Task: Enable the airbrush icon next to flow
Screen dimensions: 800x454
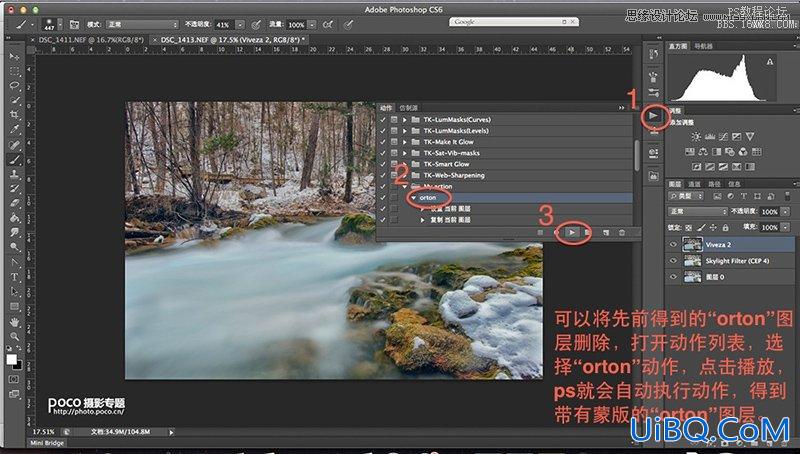Action: pos(328,24)
